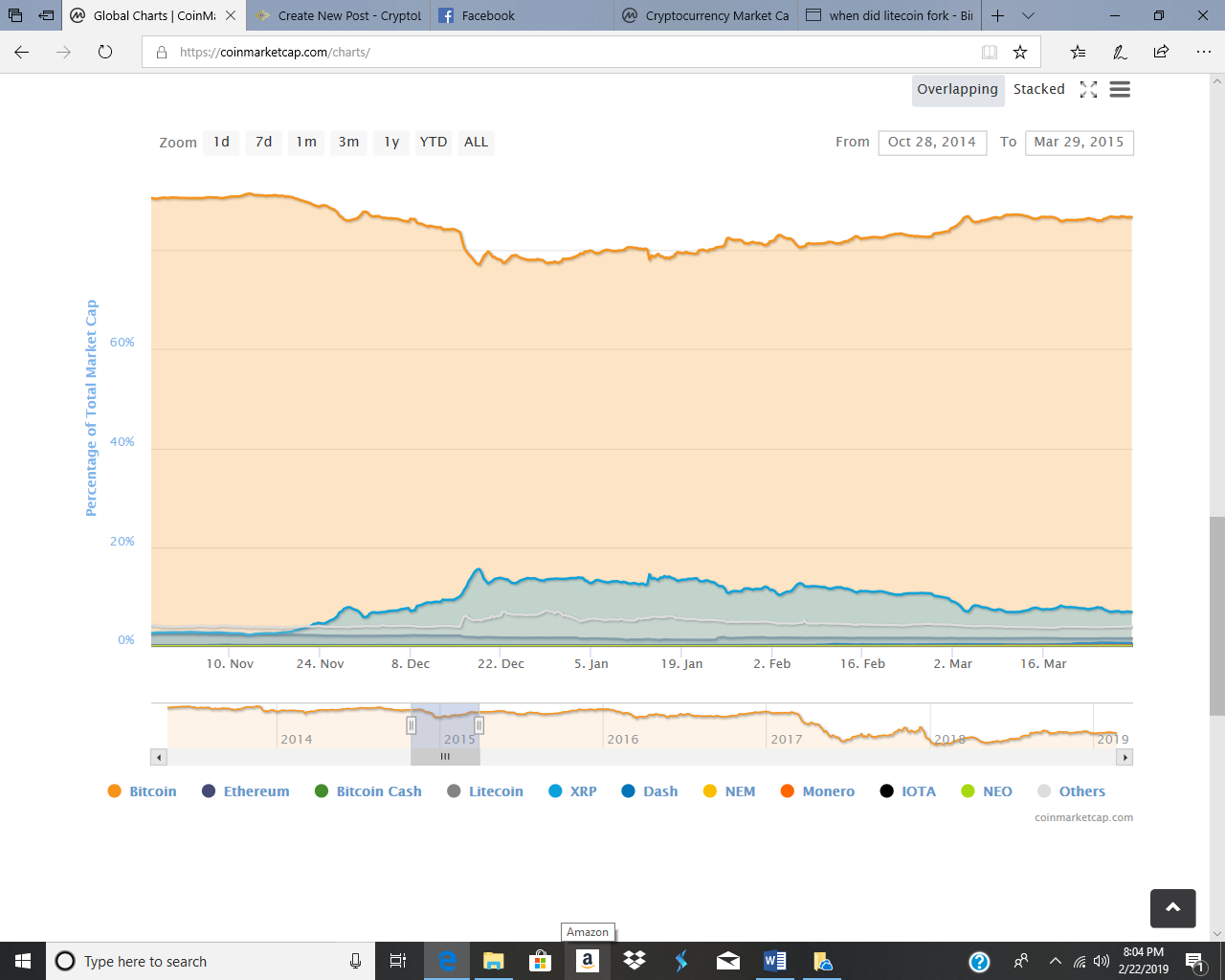Open Mail app in the taskbar

click(728, 961)
